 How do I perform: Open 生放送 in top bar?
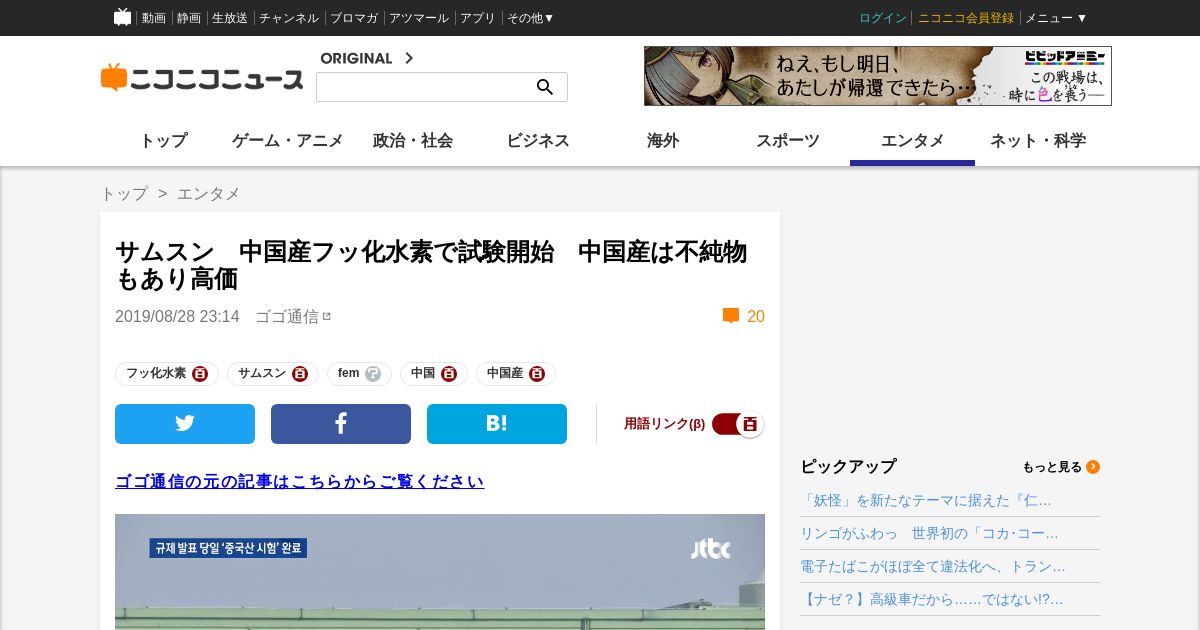[230, 18]
